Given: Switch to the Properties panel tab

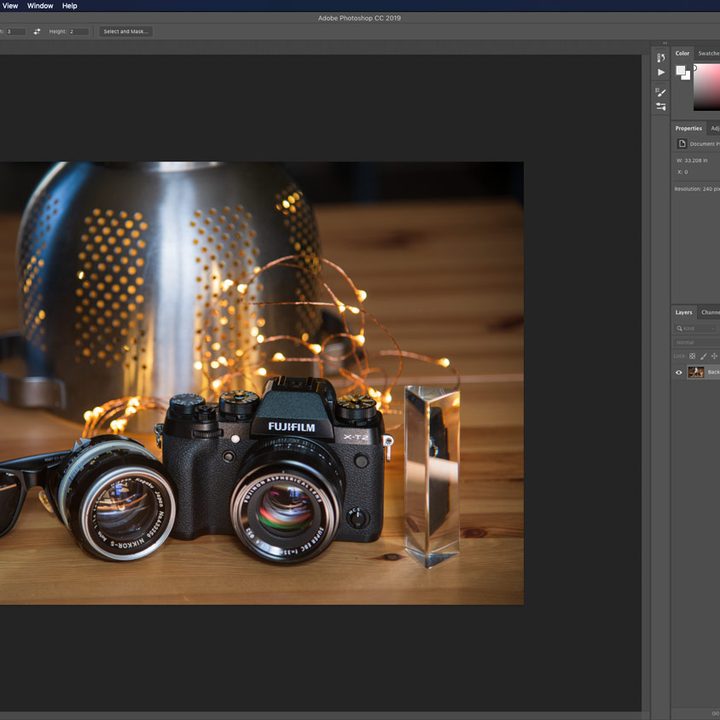Looking at the screenshot, I should pos(688,129).
